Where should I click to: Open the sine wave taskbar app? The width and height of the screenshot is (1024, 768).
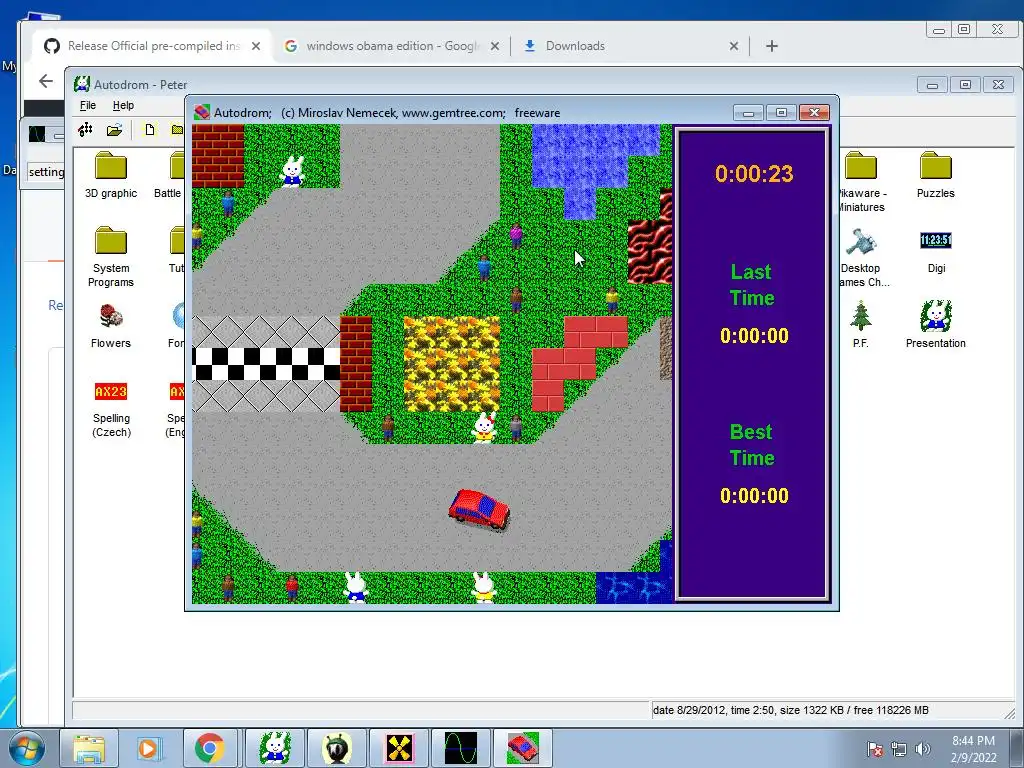pos(461,748)
